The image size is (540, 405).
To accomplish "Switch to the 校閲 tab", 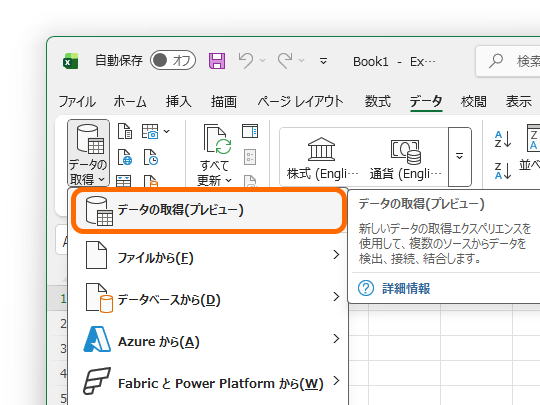I will 474,102.
